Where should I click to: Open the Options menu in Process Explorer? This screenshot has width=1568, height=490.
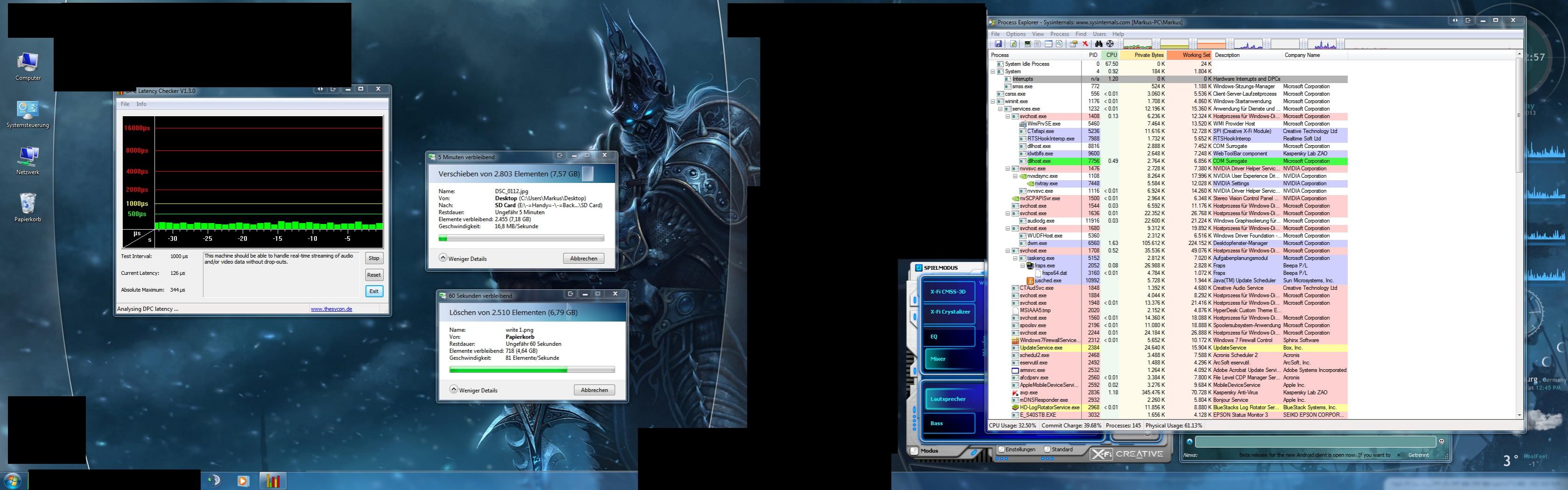(x=1016, y=34)
